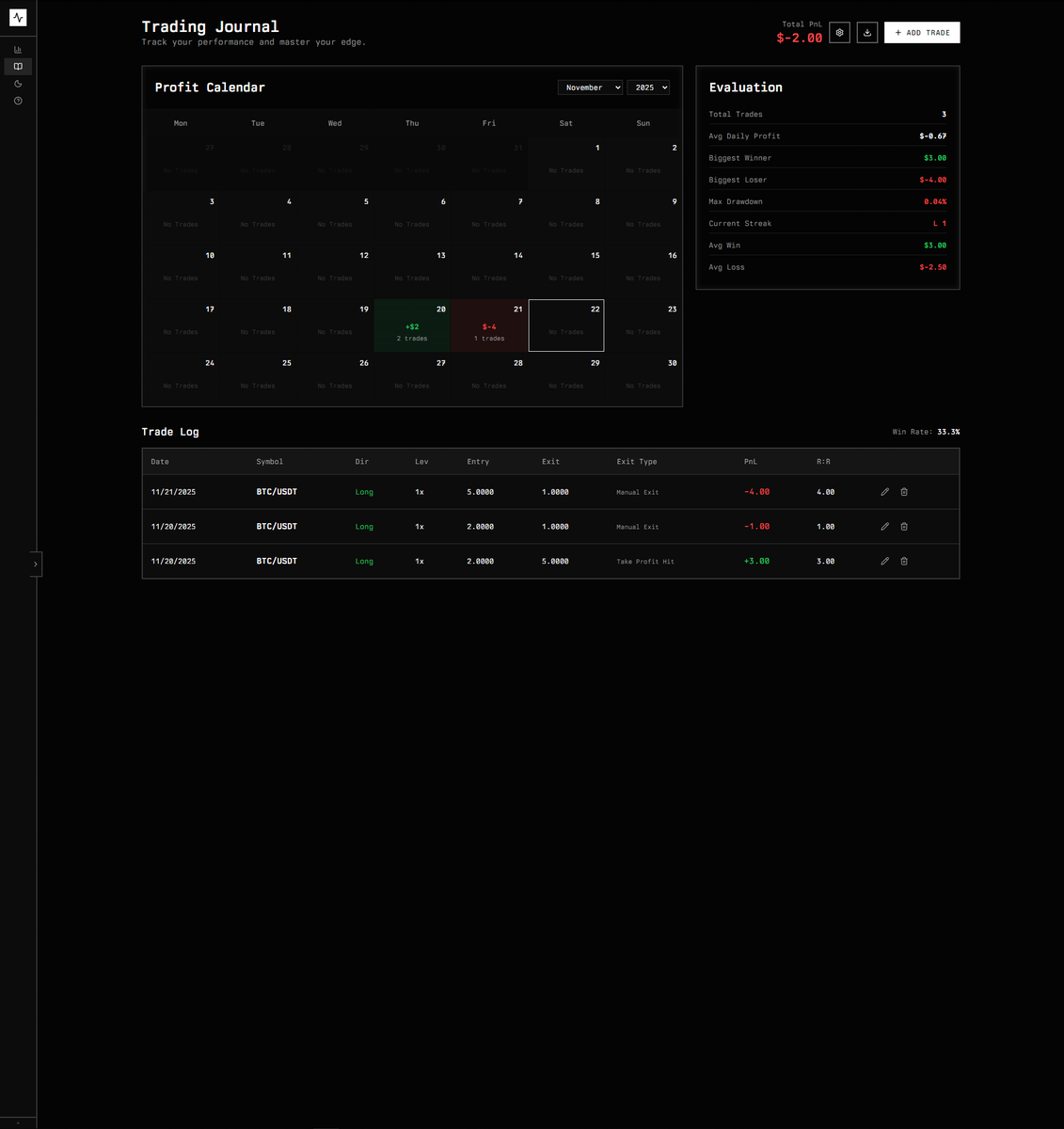Click the 11/21/2025 date cell
The width and height of the screenshot is (1064, 1129).
point(173,492)
